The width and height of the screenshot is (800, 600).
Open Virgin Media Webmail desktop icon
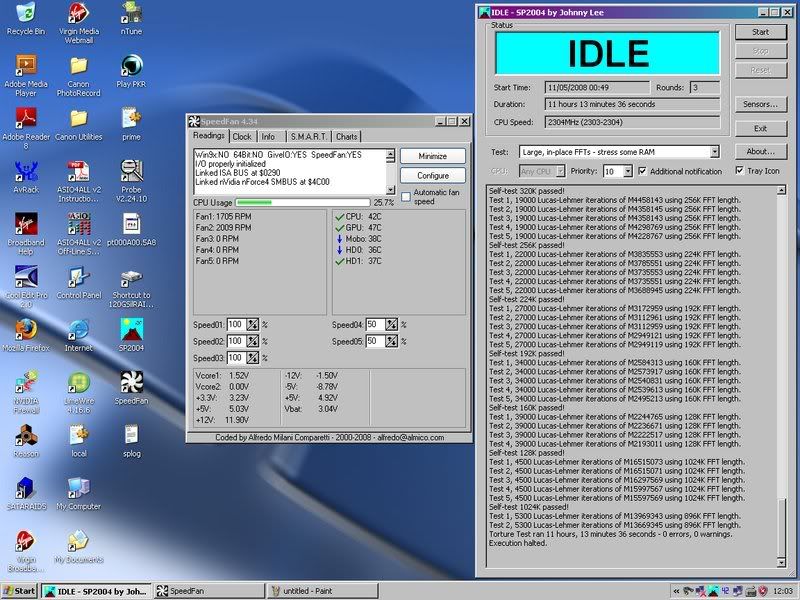(79, 23)
